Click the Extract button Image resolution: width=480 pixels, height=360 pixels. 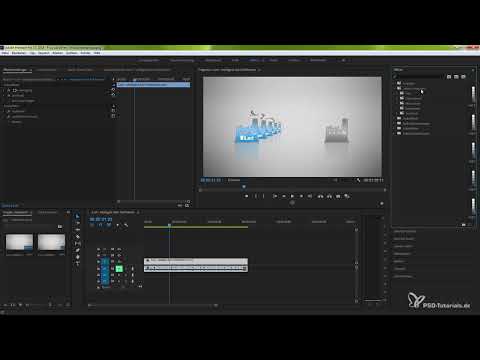pyautogui.click(x=329, y=196)
